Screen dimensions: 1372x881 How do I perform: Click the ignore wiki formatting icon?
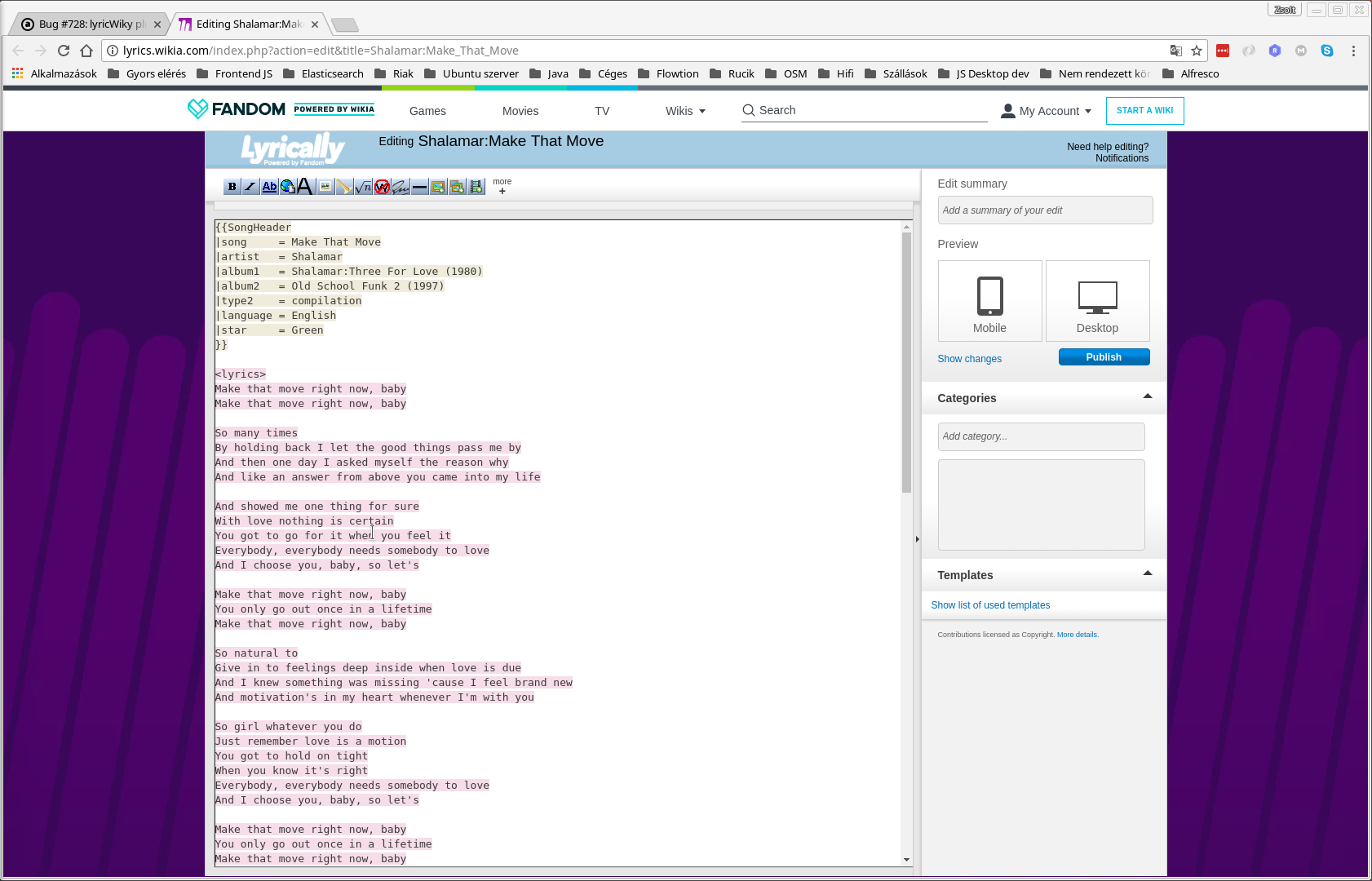click(382, 187)
